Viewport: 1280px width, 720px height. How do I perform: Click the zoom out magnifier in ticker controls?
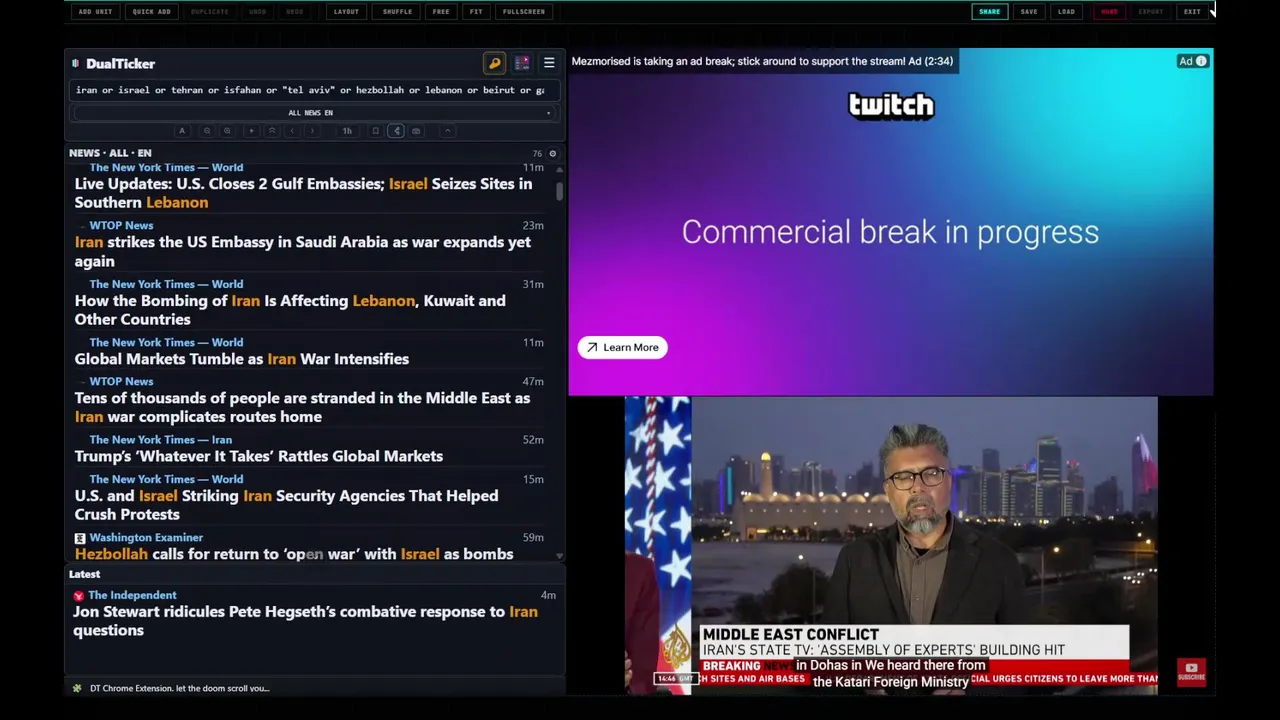tap(207, 131)
